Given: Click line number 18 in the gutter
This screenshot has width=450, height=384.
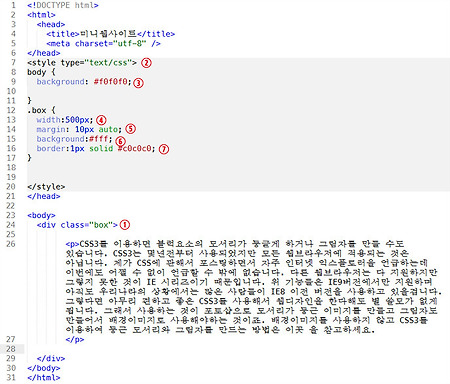Looking at the screenshot, I should (x=11, y=168).
